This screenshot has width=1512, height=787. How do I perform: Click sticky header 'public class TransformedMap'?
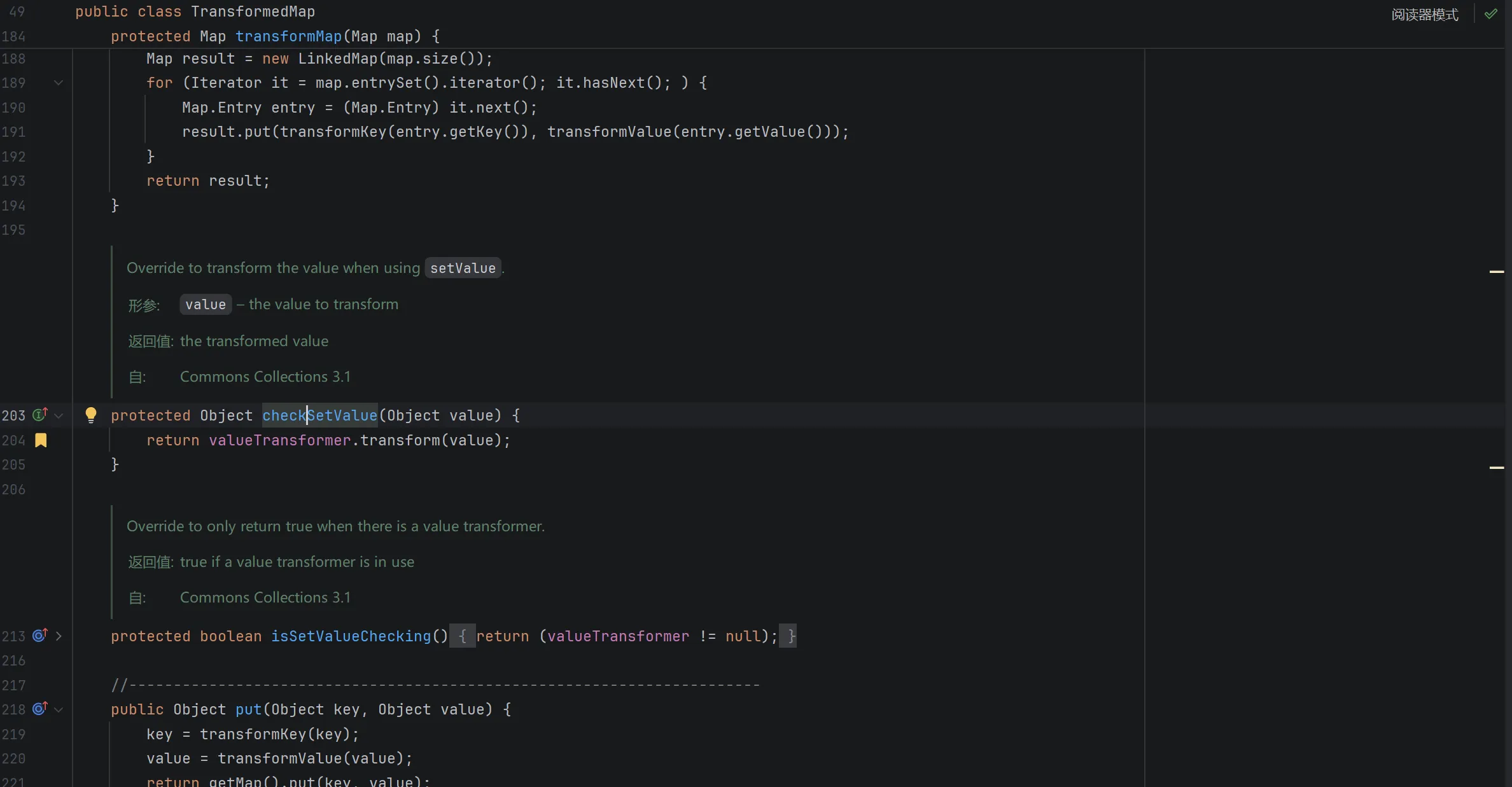195,11
